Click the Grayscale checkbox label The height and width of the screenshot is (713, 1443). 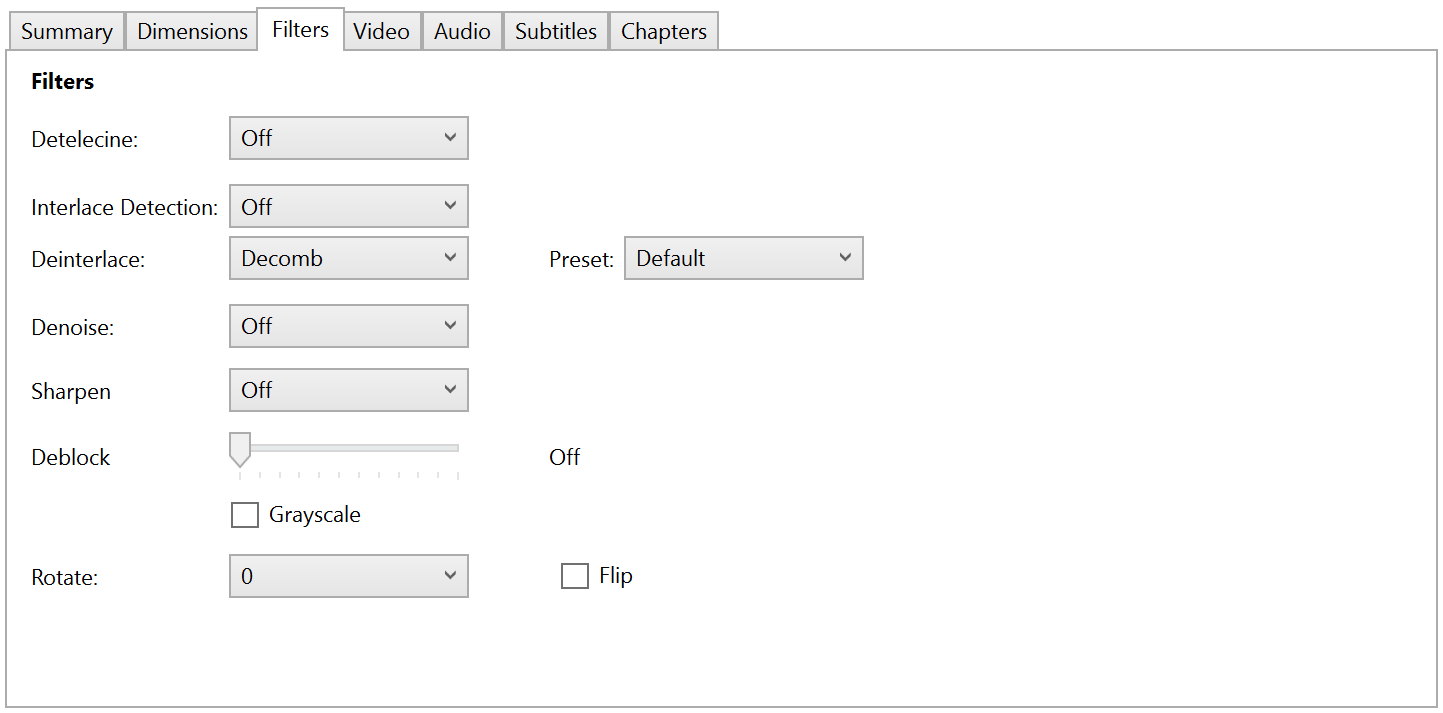(x=314, y=515)
